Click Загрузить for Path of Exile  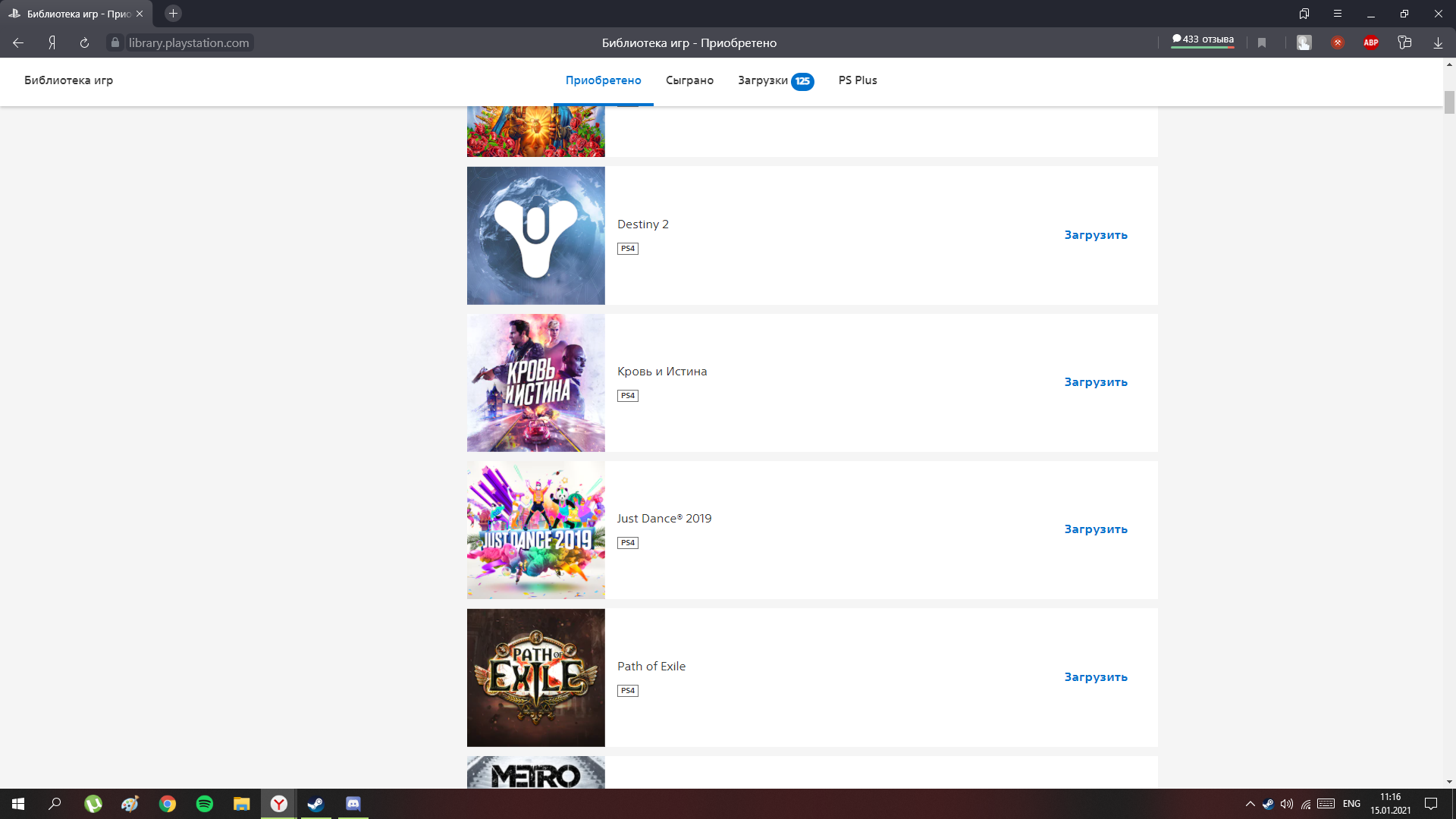[1096, 677]
